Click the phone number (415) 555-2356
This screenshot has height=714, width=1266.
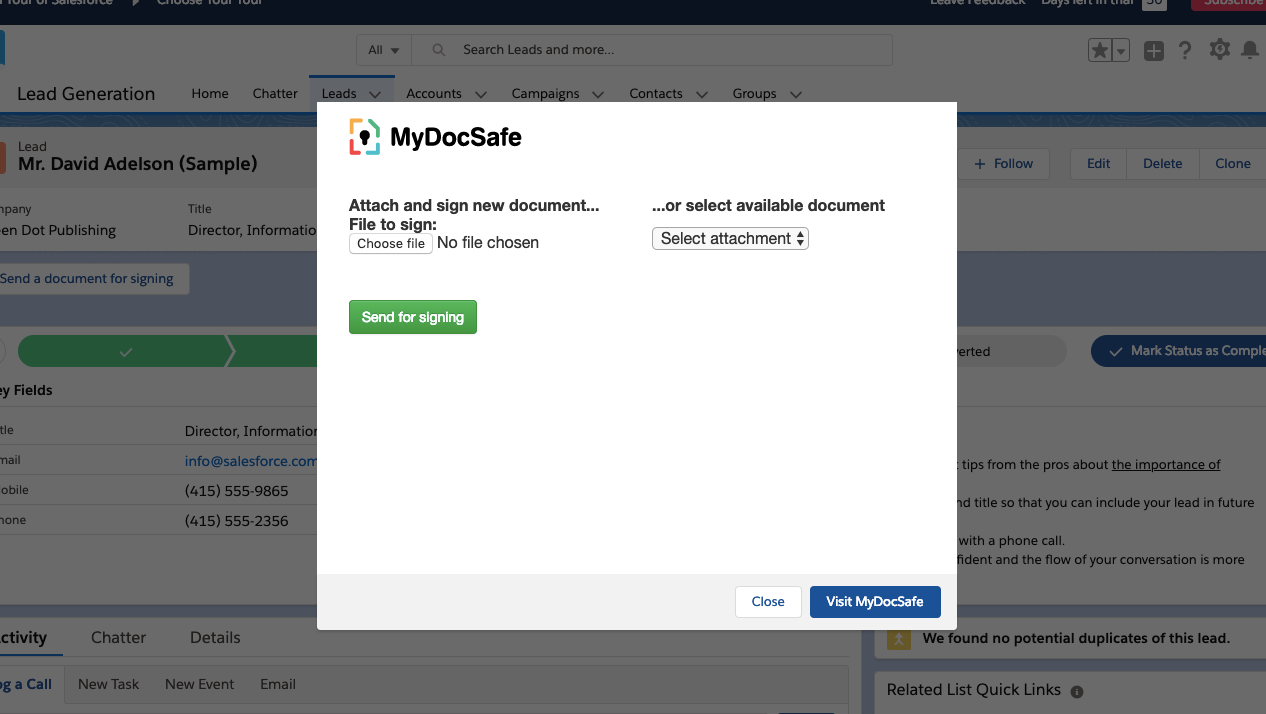tap(237, 520)
